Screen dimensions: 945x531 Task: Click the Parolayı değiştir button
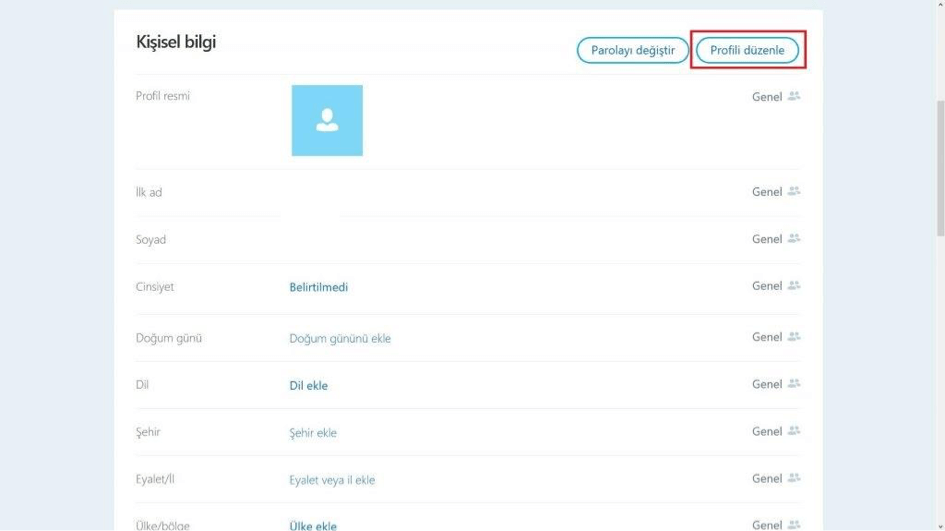pyautogui.click(x=633, y=50)
